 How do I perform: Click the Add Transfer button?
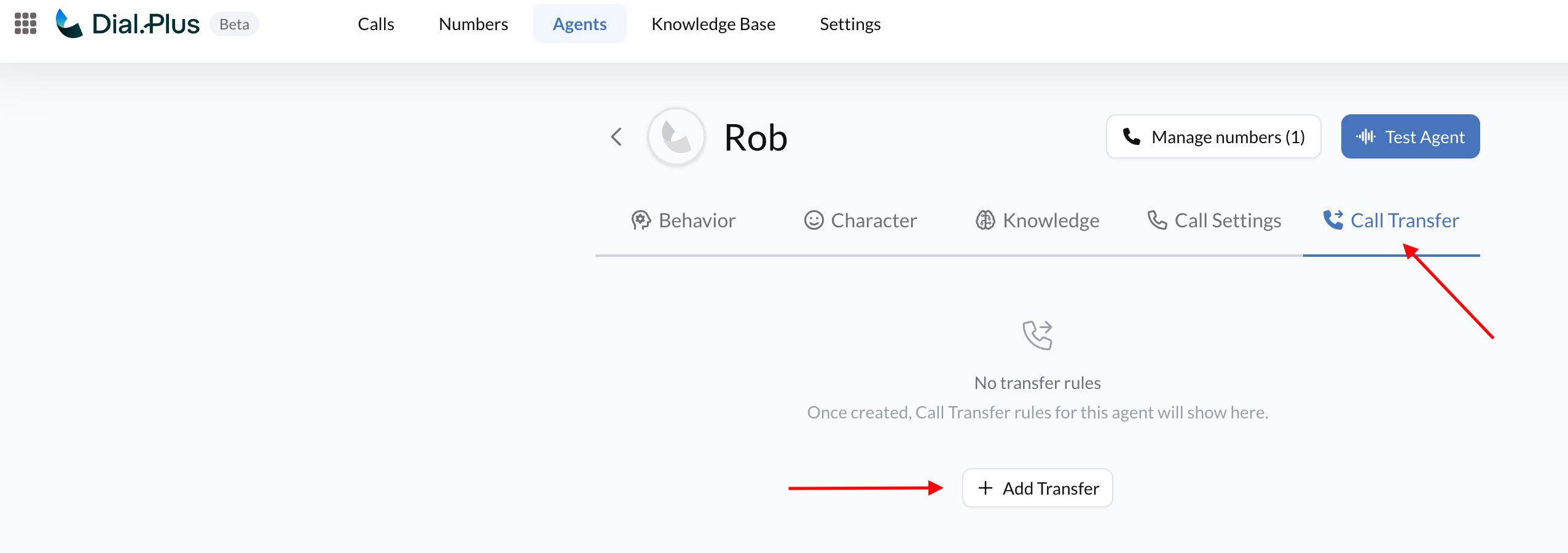click(x=1037, y=488)
